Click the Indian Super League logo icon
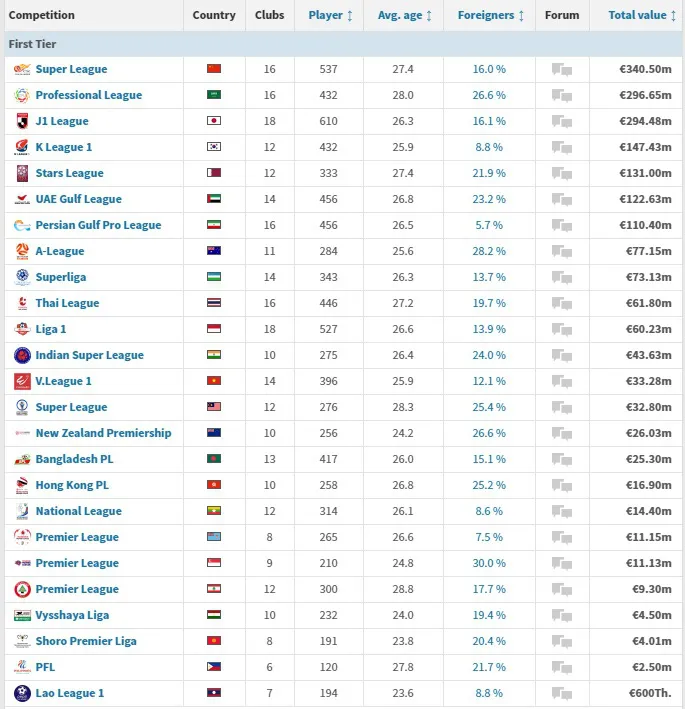Viewport: 685px width, 709px height. click(22, 355)
